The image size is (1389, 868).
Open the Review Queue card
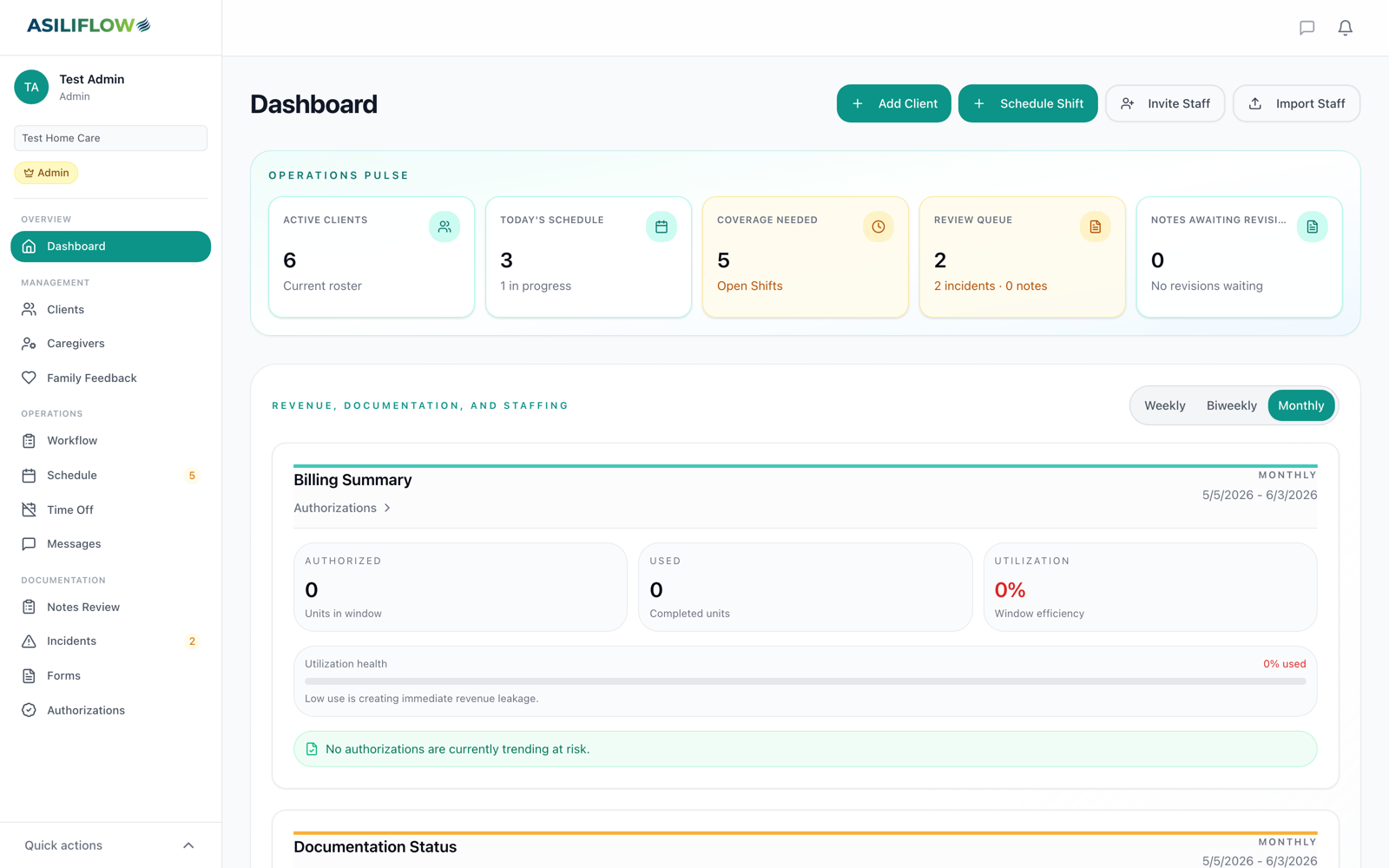click(x=1023, y=257)
